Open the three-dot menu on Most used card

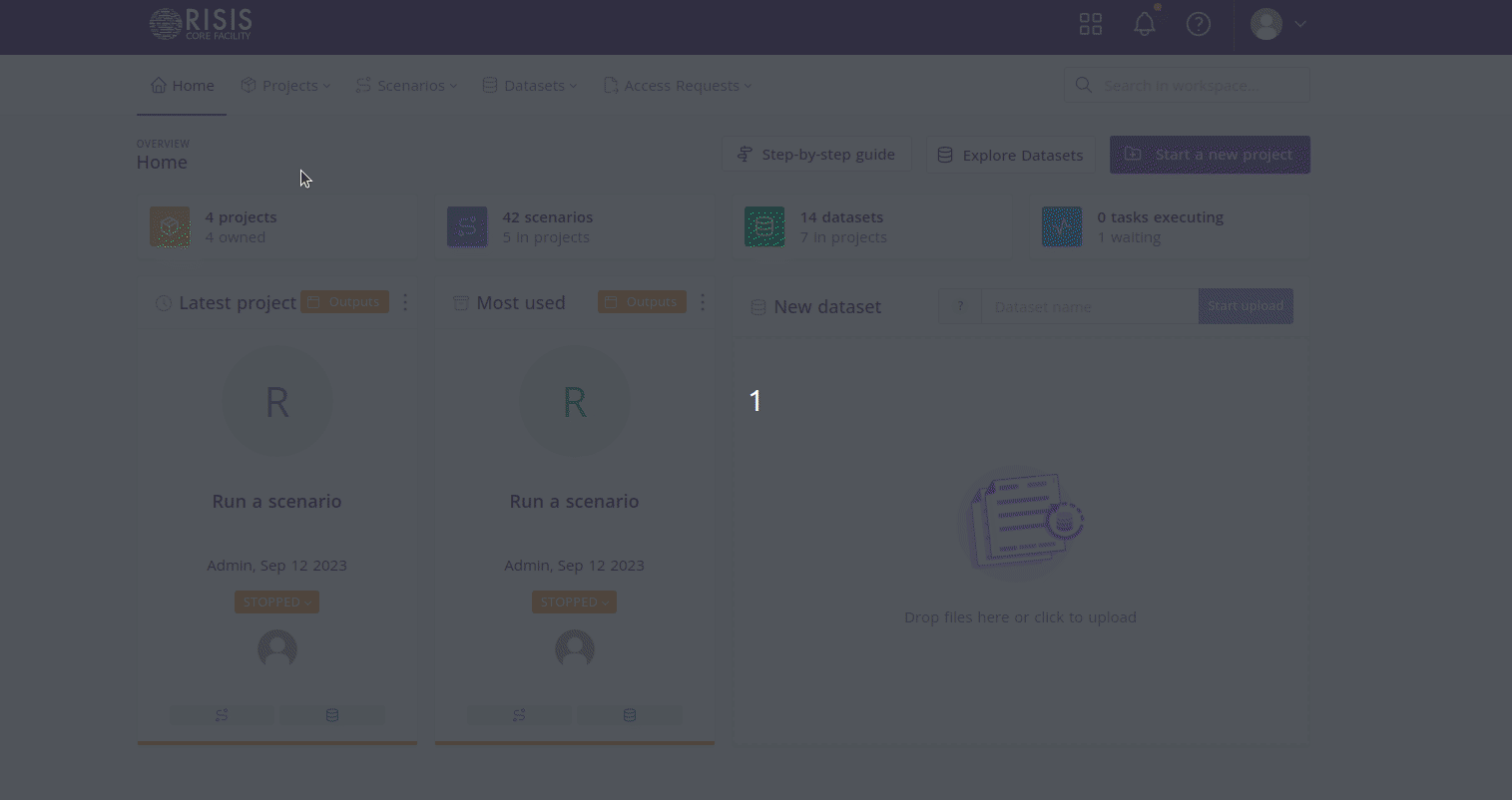pyautogui.click(x=703, y=301)
